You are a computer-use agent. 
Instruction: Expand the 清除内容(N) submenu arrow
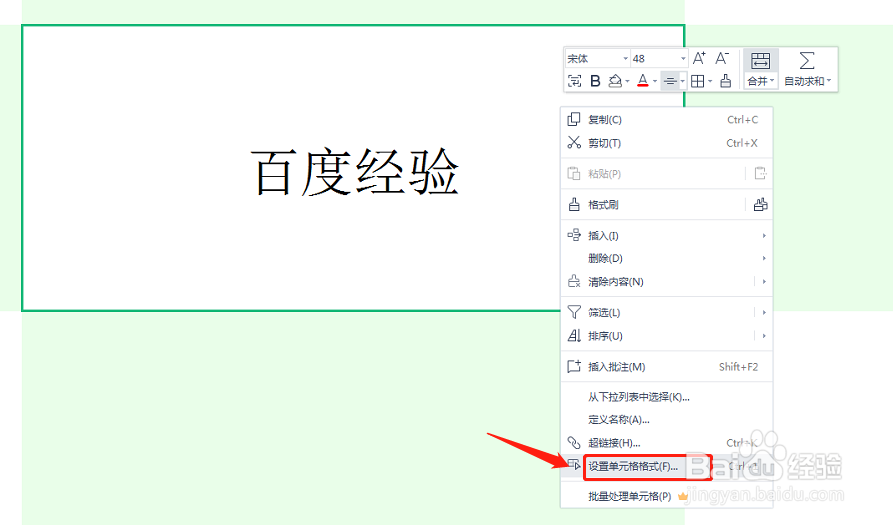point(764,281)
